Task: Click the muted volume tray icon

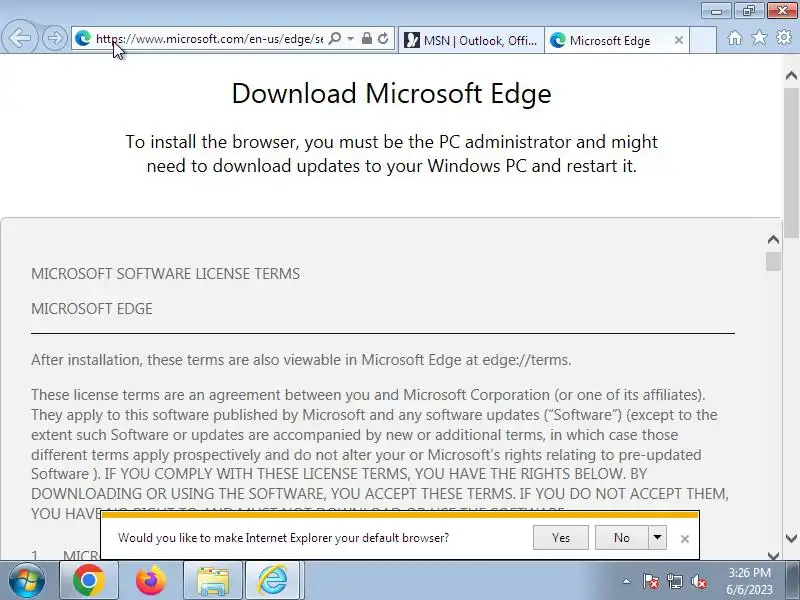Action: [x=698, y=581]
